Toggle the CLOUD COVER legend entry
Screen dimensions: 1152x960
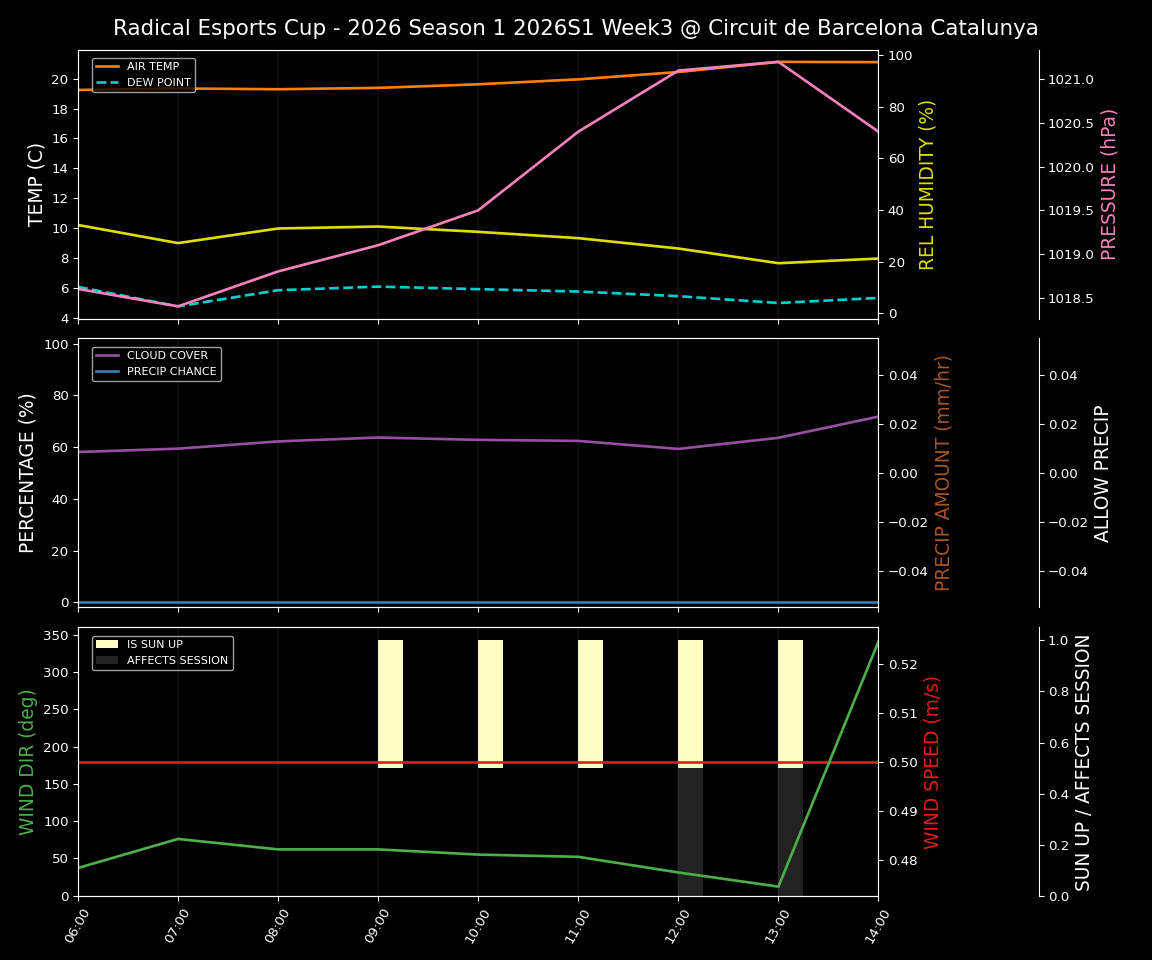tap(165, 355)
